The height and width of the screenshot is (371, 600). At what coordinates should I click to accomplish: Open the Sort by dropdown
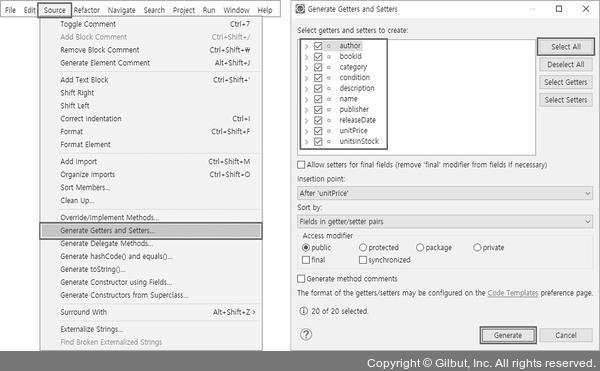click(445, 221)
